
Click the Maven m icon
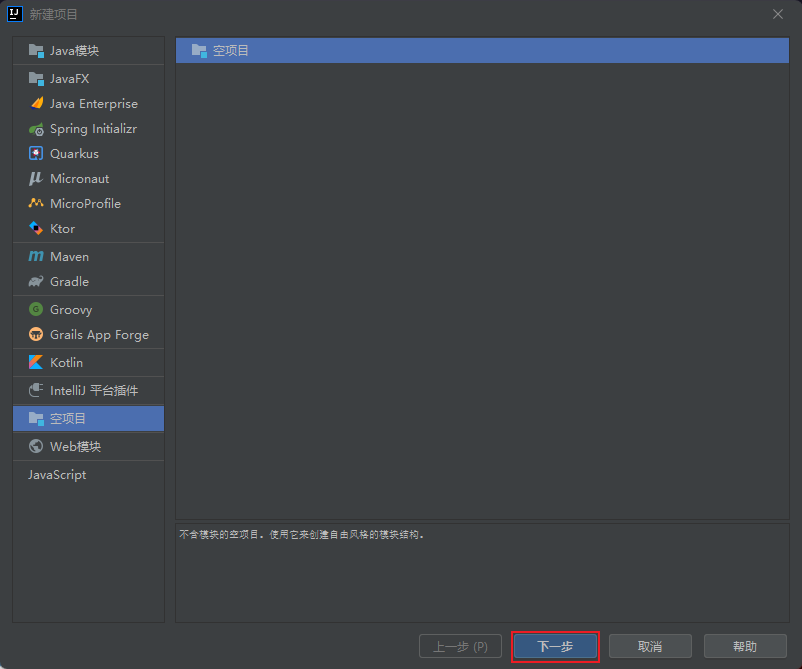coord(36,256)
